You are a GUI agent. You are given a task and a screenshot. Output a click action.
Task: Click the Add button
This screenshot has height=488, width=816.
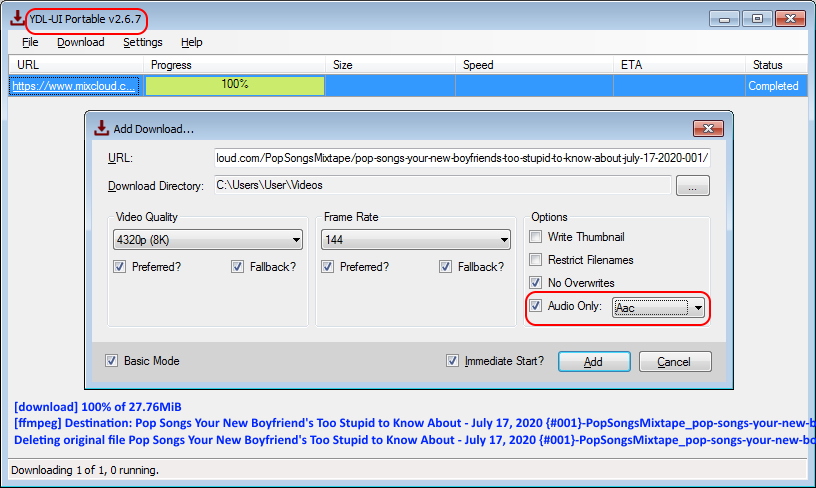[594, 362]
